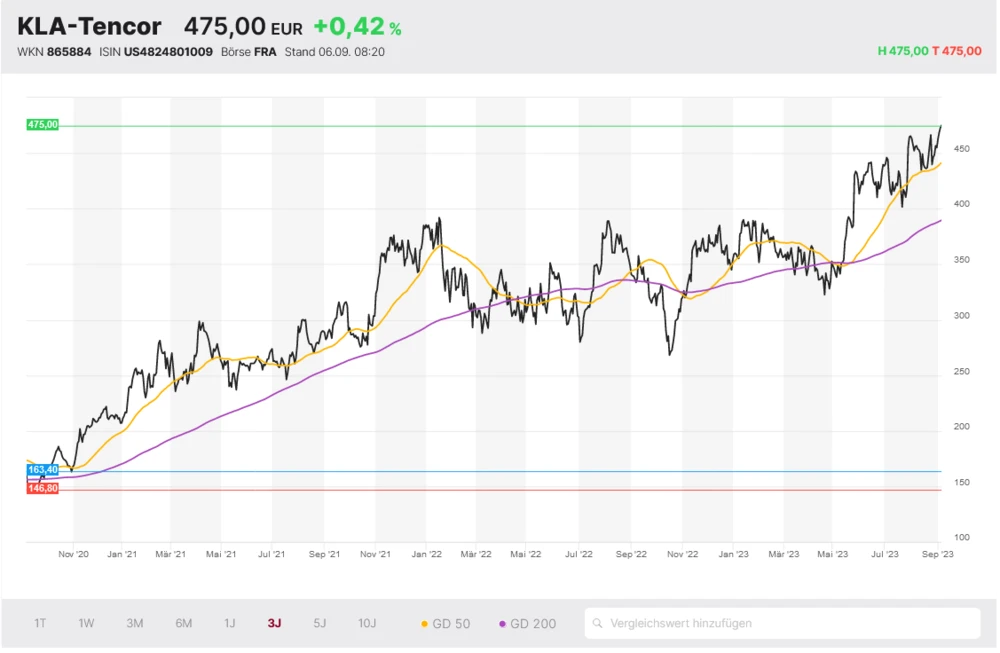Click the H 475,00 daily high value
1000x653 pixels.
903,51
